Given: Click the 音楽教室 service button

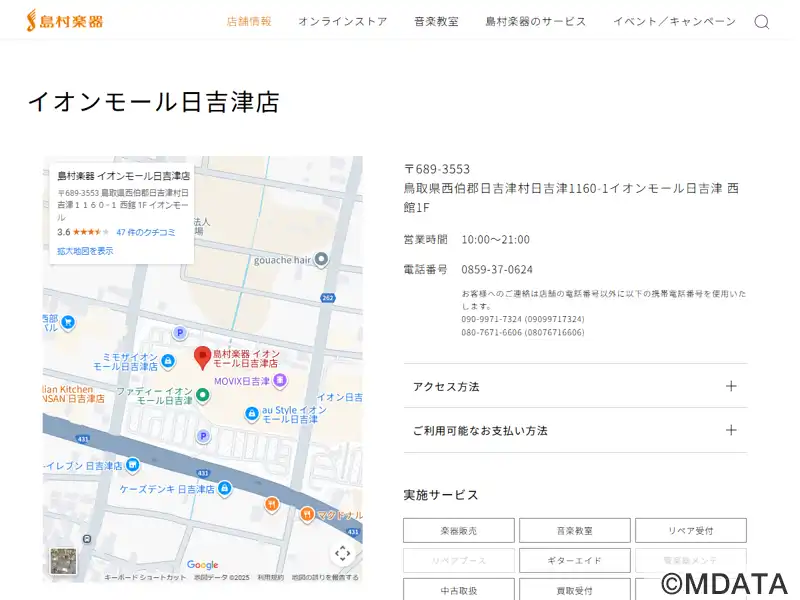Looking at the screenshot, I should [574, 531].
